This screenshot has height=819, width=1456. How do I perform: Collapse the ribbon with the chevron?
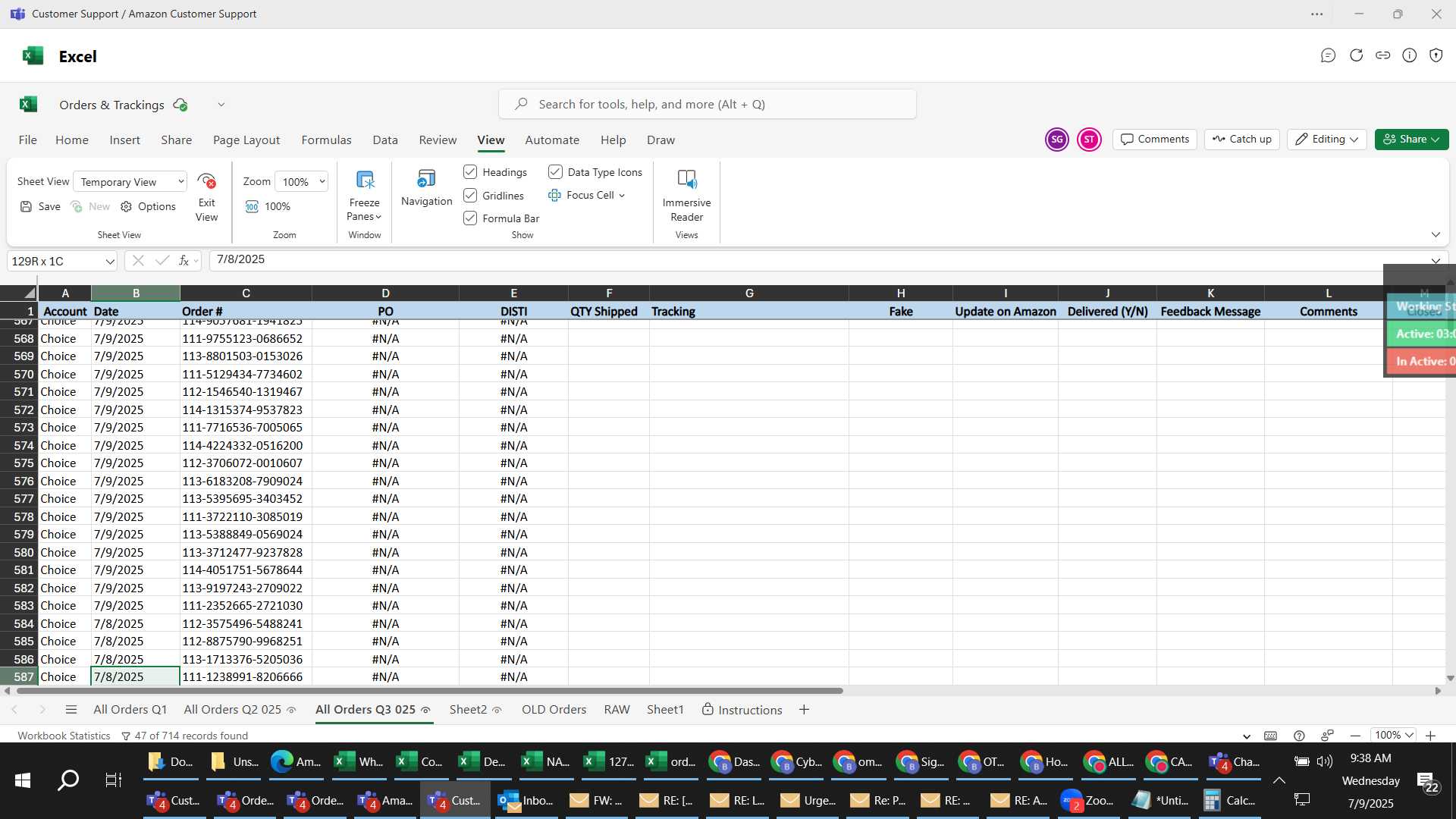(x=1436, y=235)
